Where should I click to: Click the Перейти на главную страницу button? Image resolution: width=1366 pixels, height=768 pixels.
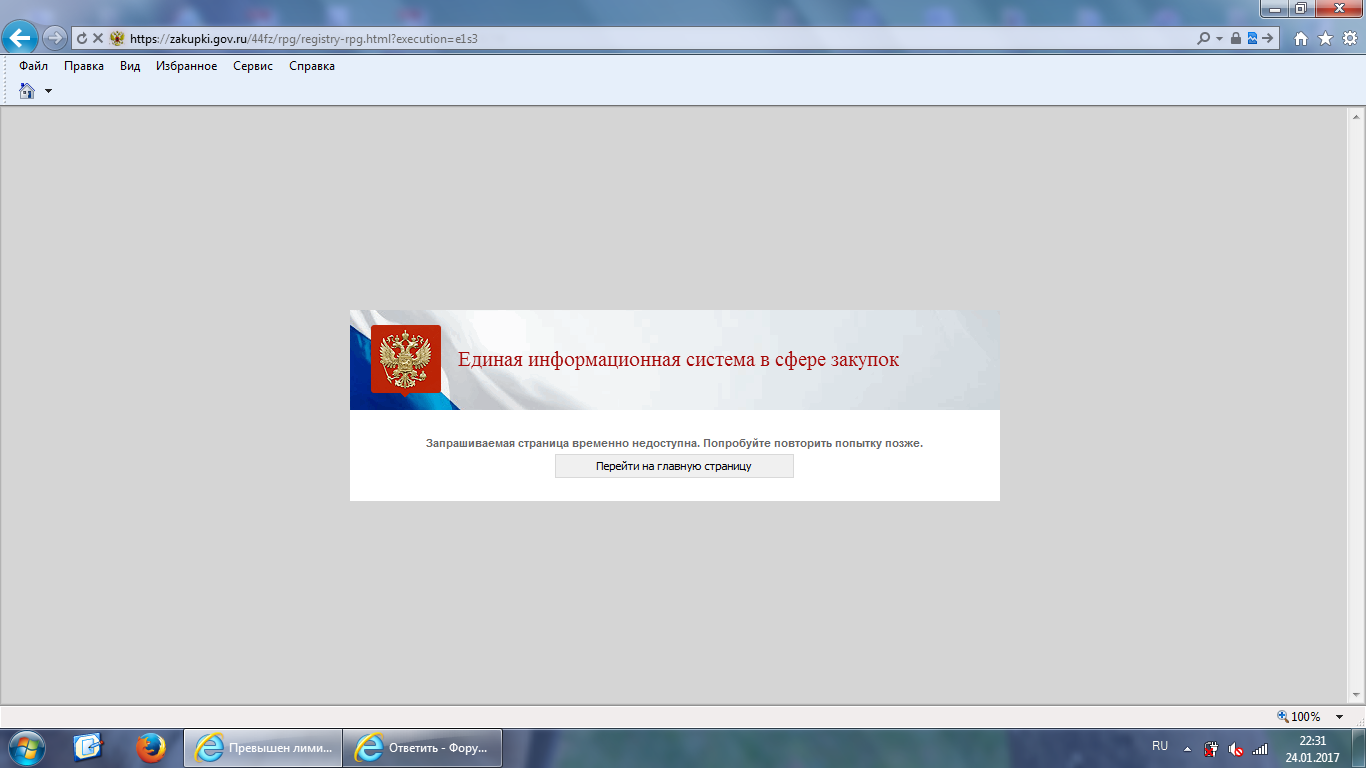coord(674,466)
